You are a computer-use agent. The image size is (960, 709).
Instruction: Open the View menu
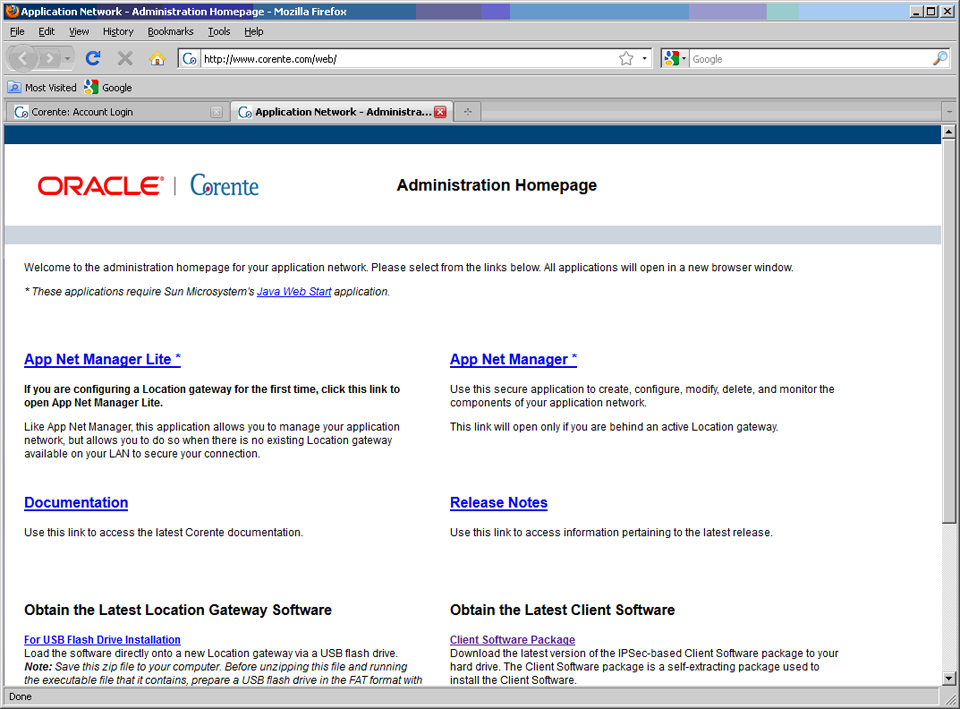[x=79, y=32]
